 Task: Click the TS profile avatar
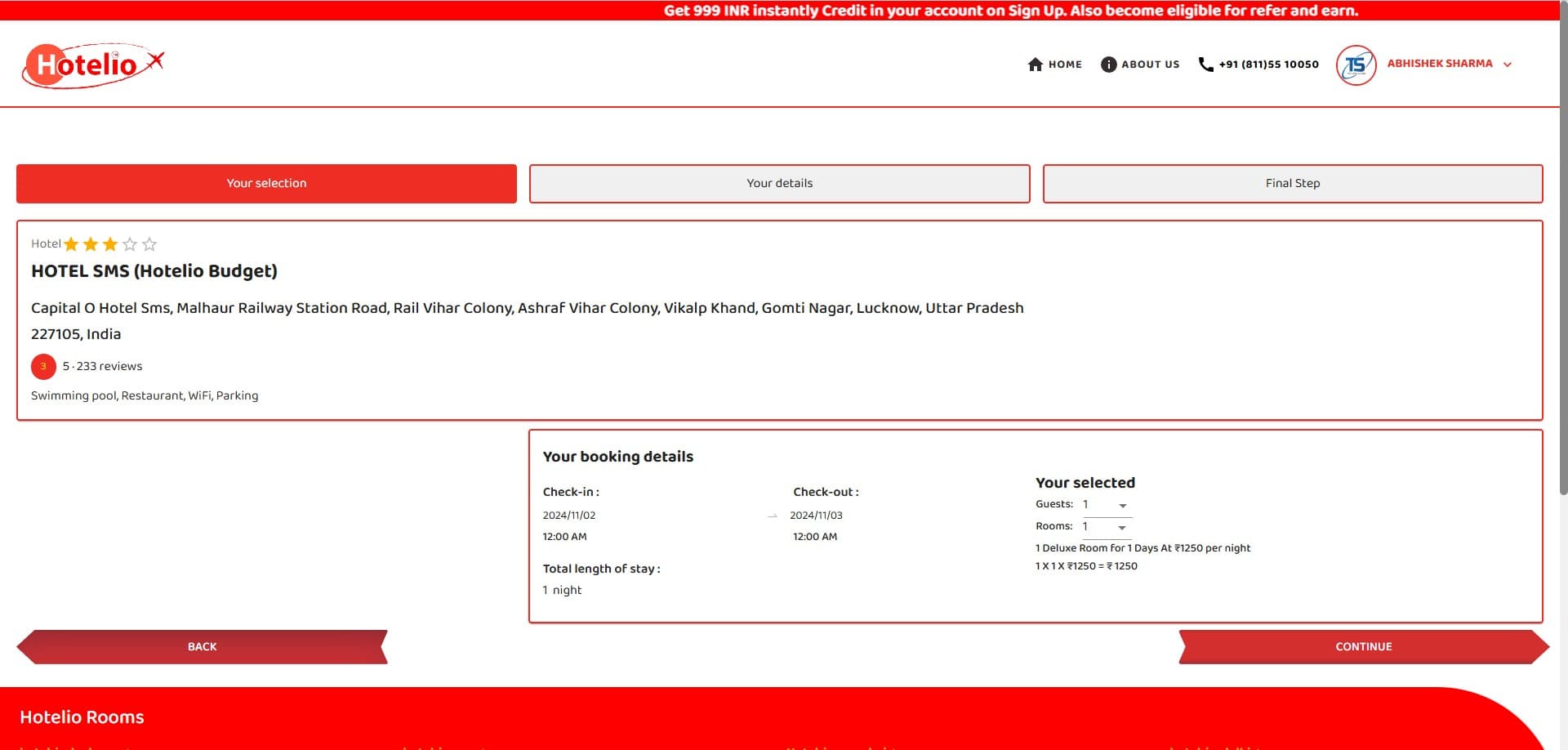tap(1356, 65)
